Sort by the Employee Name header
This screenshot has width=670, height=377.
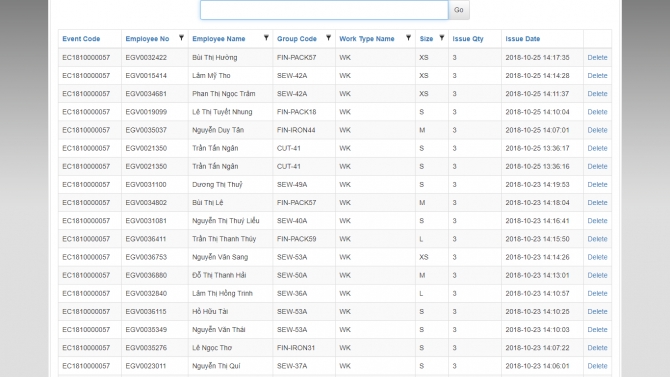coord(219,39)
